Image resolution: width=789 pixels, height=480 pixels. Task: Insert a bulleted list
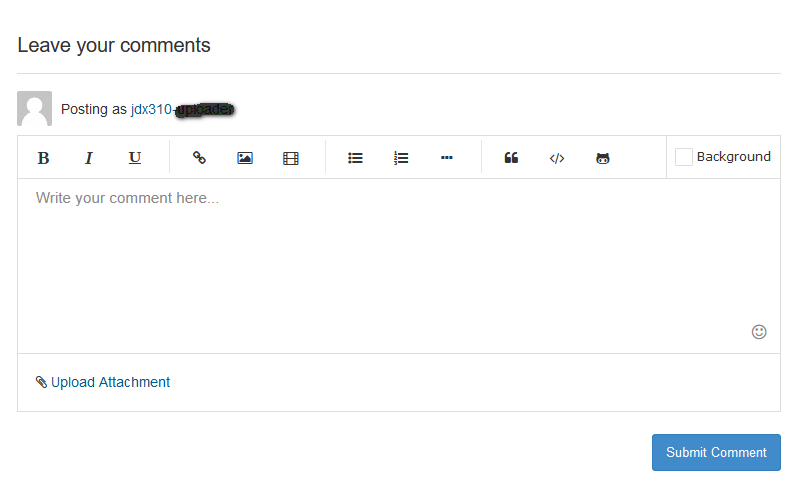(355, 158)
